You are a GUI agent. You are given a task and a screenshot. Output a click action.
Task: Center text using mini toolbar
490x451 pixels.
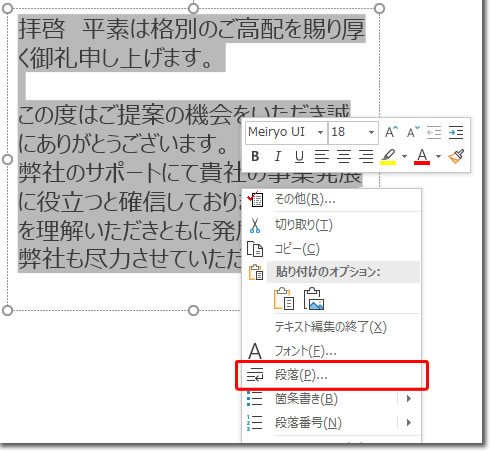tap(344, 156)
